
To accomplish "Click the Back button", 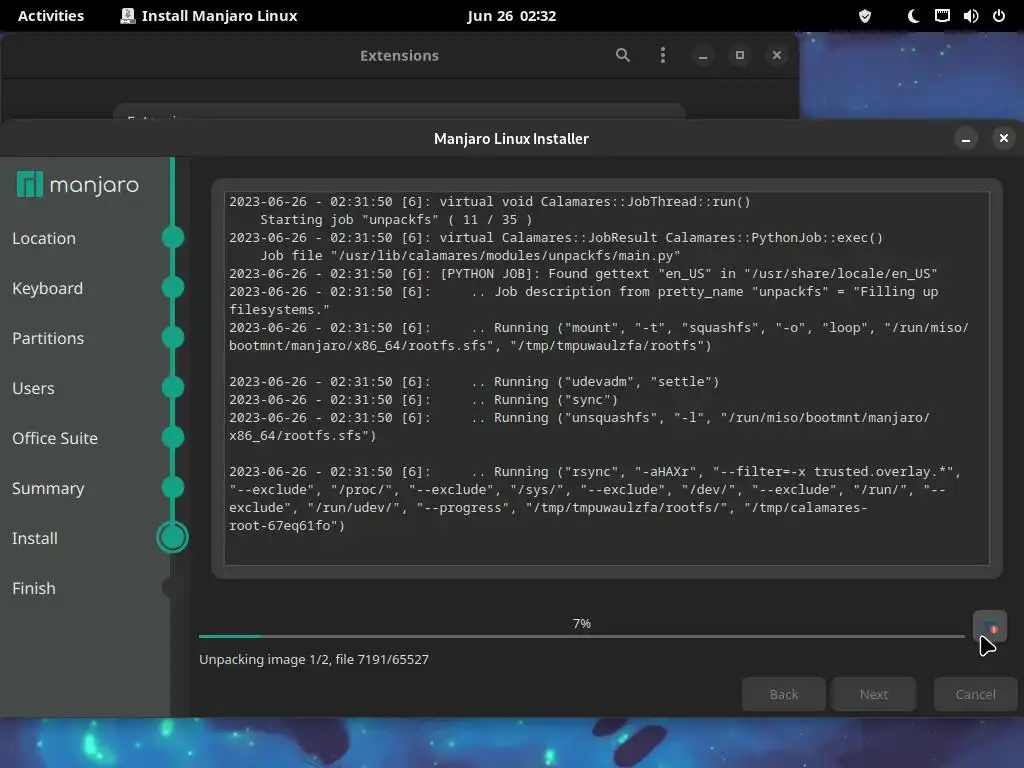I will point(784,694).
